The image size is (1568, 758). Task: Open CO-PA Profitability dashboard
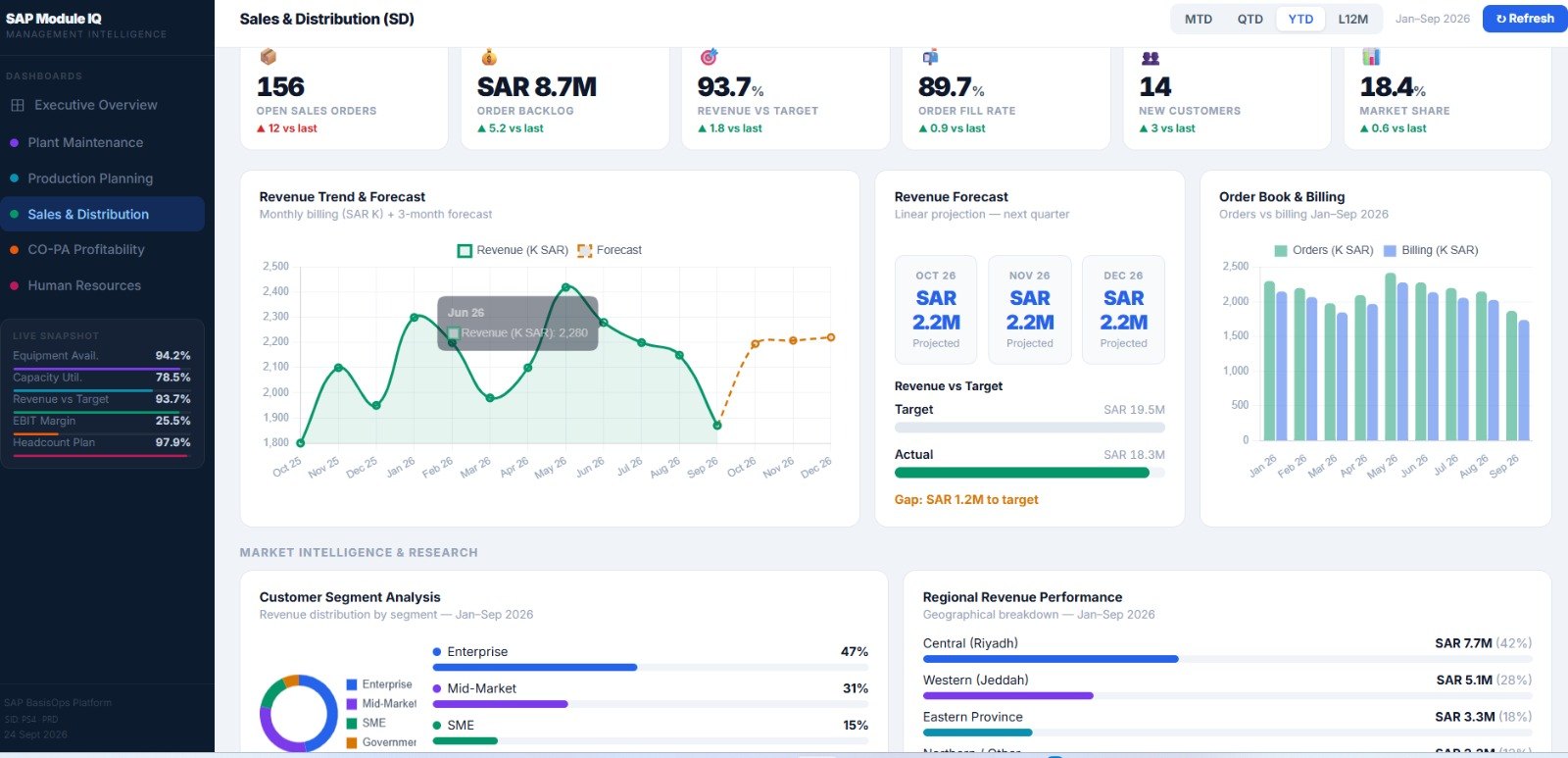pyautogui.click(x=102, y=250)
